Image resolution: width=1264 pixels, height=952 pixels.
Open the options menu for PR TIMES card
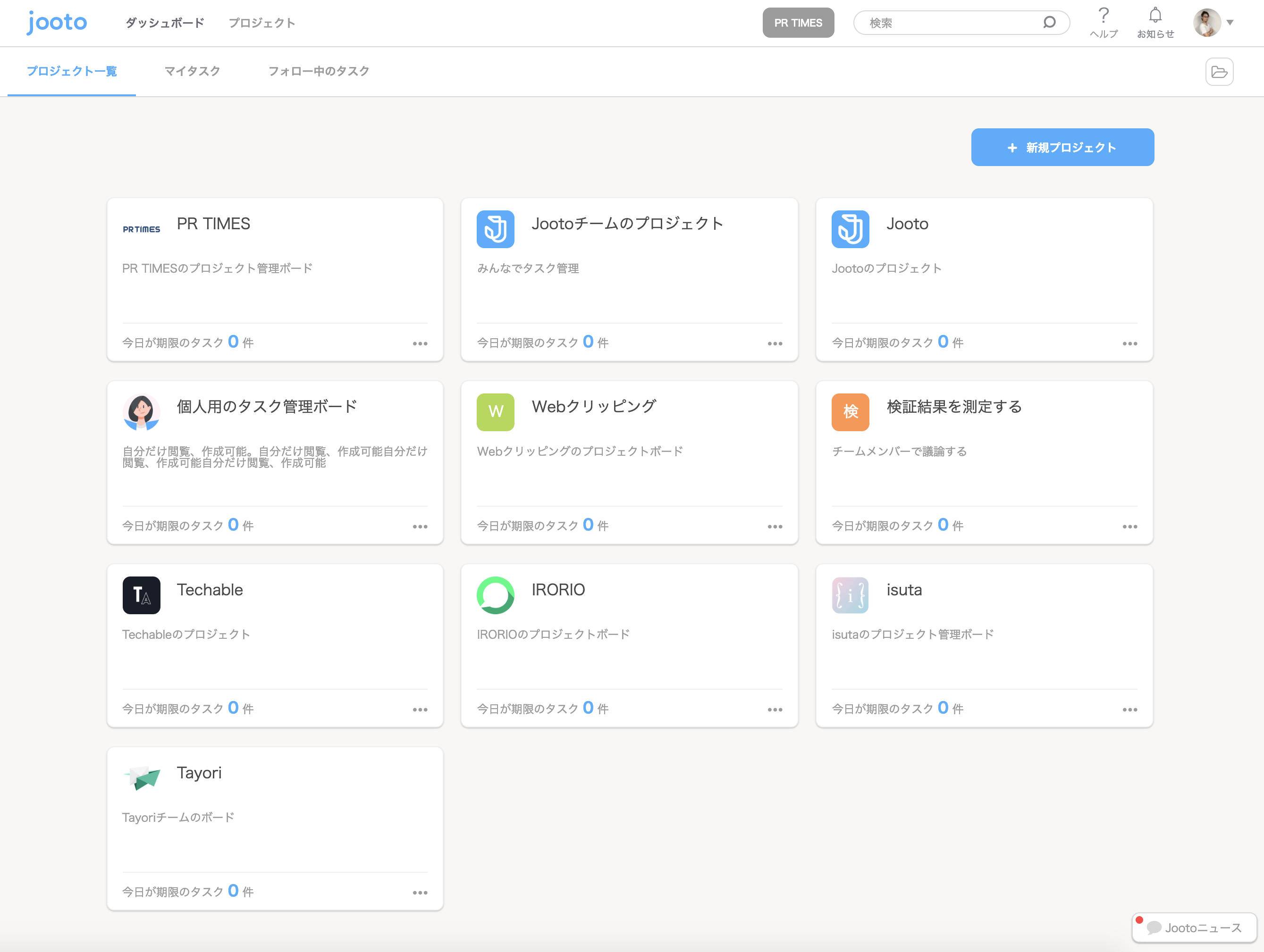pos(420,344)
